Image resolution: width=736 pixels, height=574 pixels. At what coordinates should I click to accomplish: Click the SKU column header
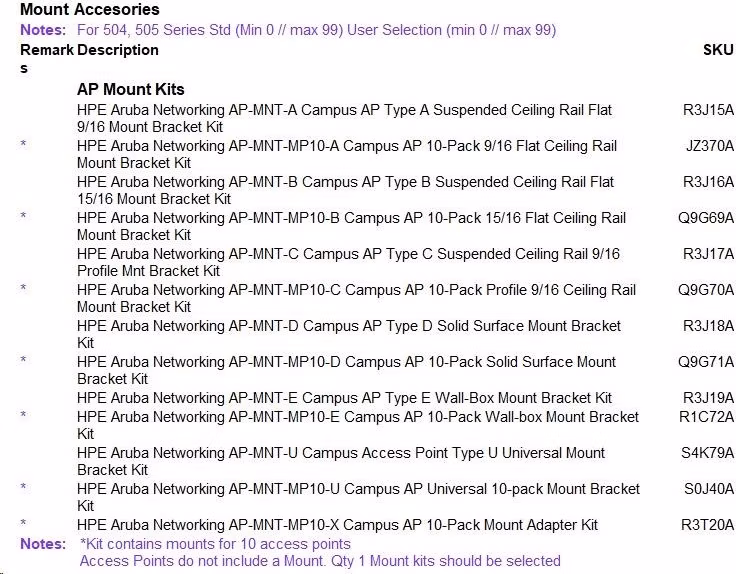coord(718,50)
